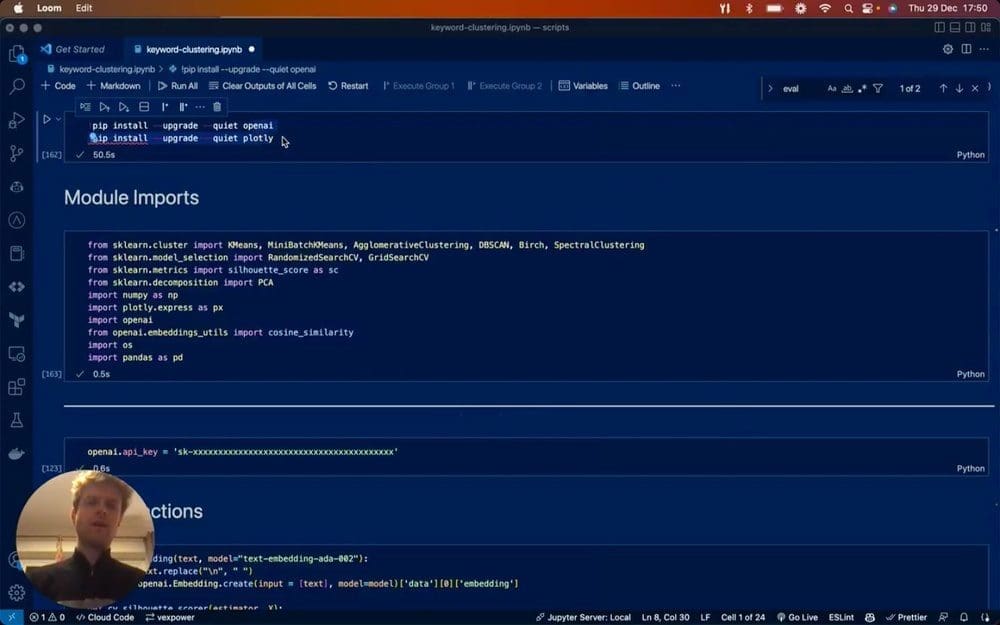Collapse the first code cell chevron
The width and height of the screenshot is (1000, 625).
click(60, 119)
